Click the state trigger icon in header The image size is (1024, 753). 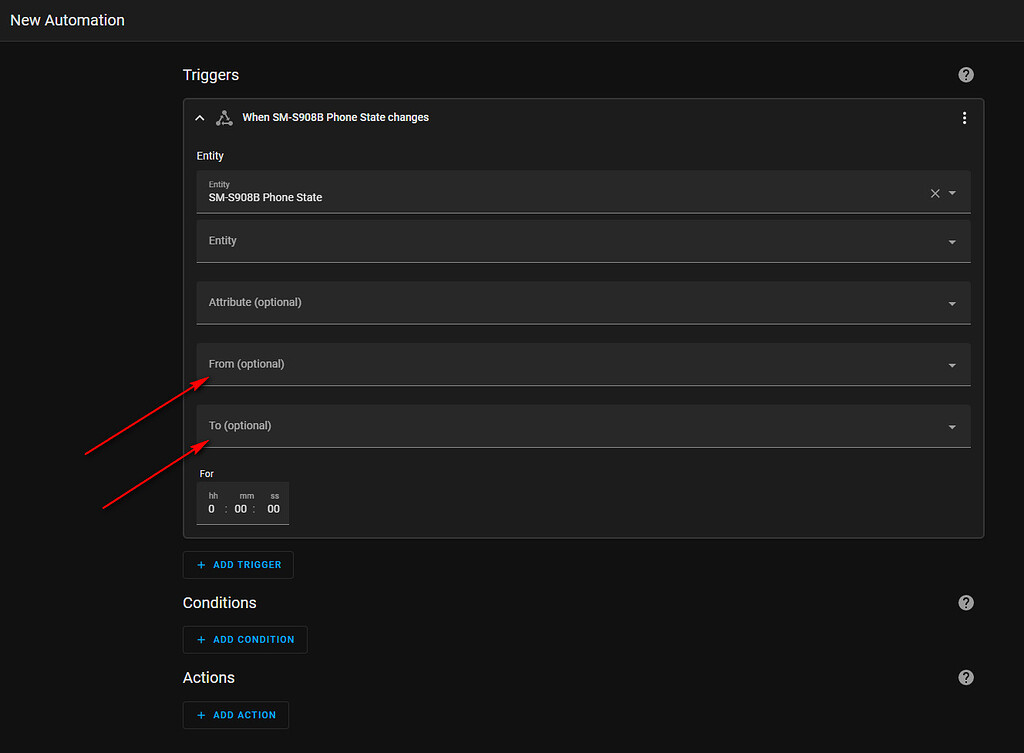coord(224,118)
